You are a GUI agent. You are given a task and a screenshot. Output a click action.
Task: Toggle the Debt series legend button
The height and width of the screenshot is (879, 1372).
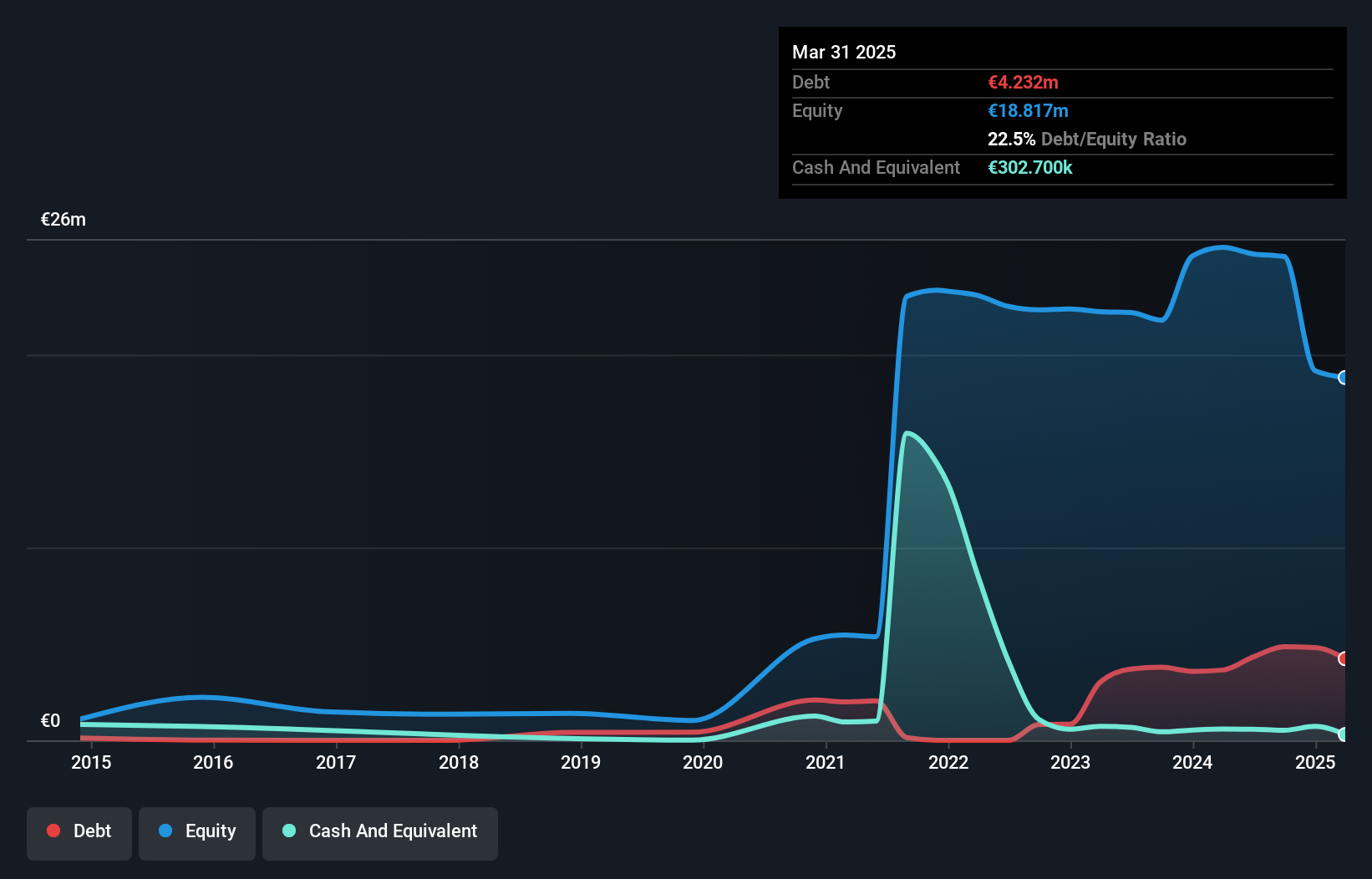[79, 833]
